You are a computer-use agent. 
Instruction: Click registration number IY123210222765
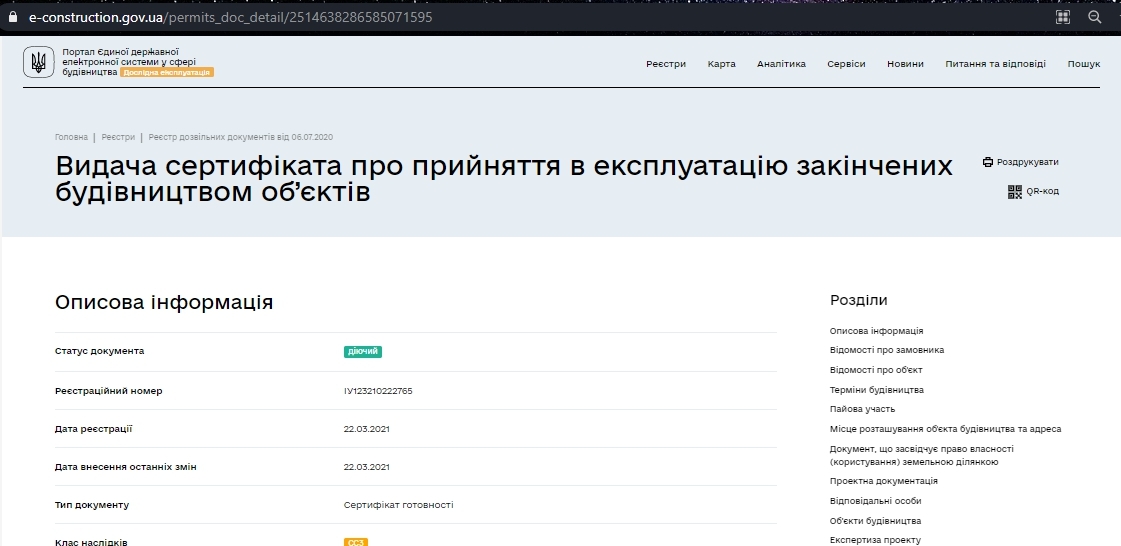coord(378,391)
